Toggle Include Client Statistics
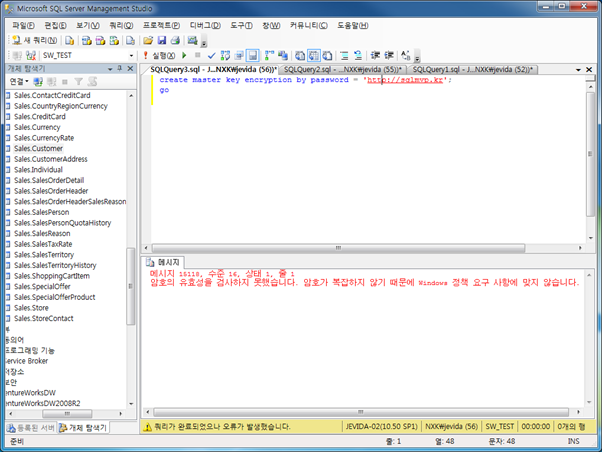The height and width of the screenshot is (452, 602). click(x=283, y=56)
